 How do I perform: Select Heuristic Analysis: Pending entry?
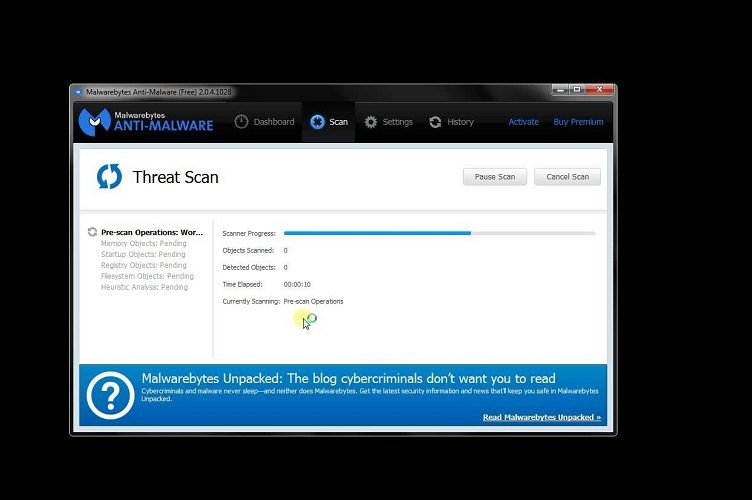click(x=144, y=287)
